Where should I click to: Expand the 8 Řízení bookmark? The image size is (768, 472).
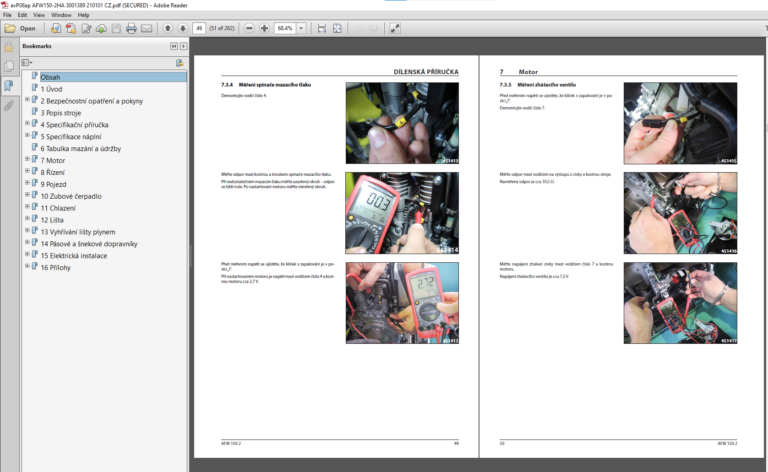27,171
